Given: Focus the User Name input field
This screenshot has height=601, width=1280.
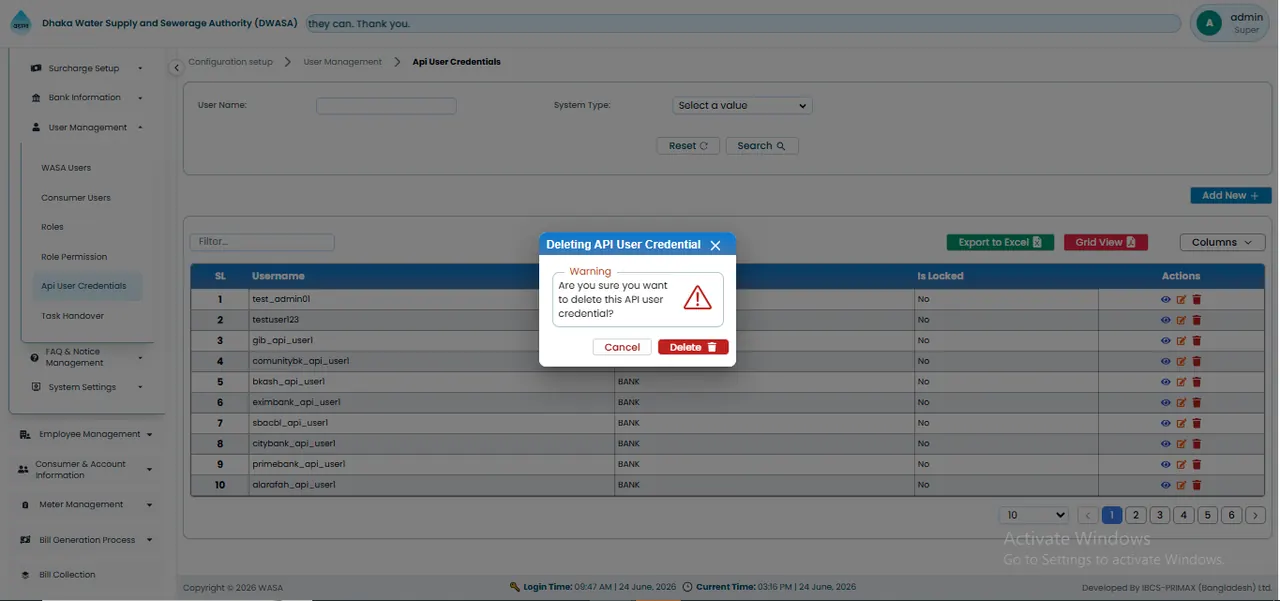Looking at the screenshot, I should (x=386, y=105).
